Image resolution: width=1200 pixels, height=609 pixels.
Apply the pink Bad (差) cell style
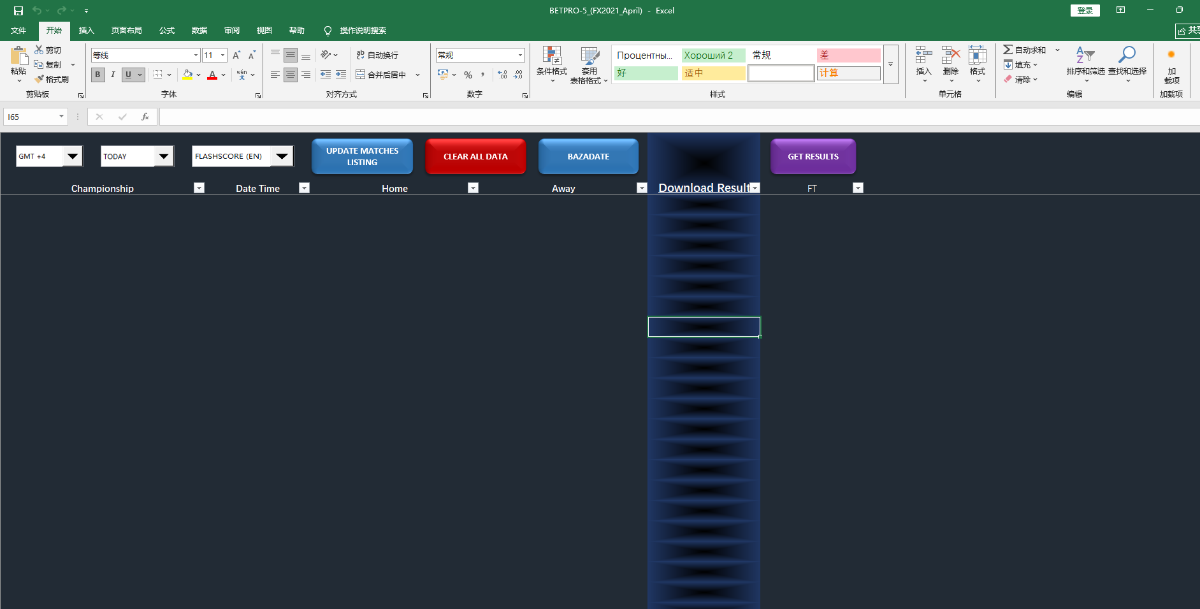pos(848,55)
